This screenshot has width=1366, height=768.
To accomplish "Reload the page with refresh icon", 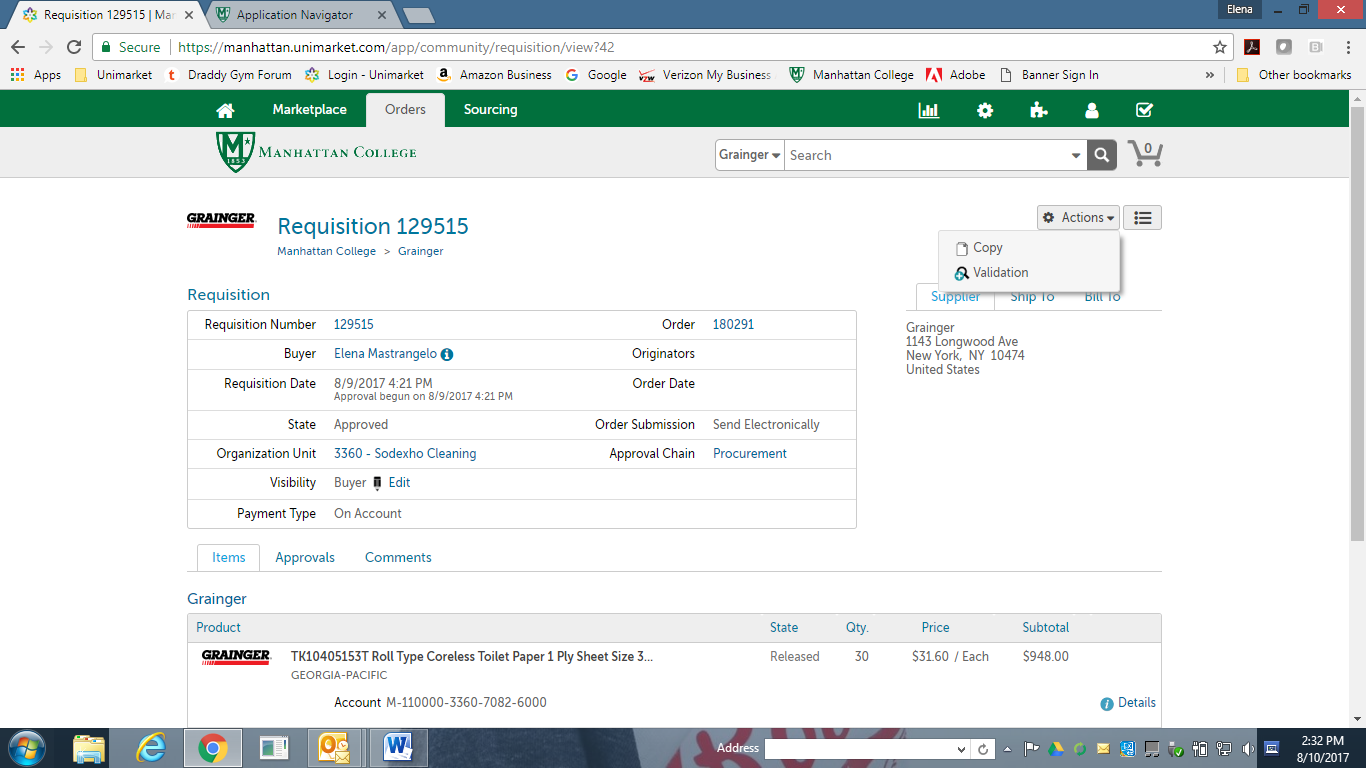I will point(74,47).
